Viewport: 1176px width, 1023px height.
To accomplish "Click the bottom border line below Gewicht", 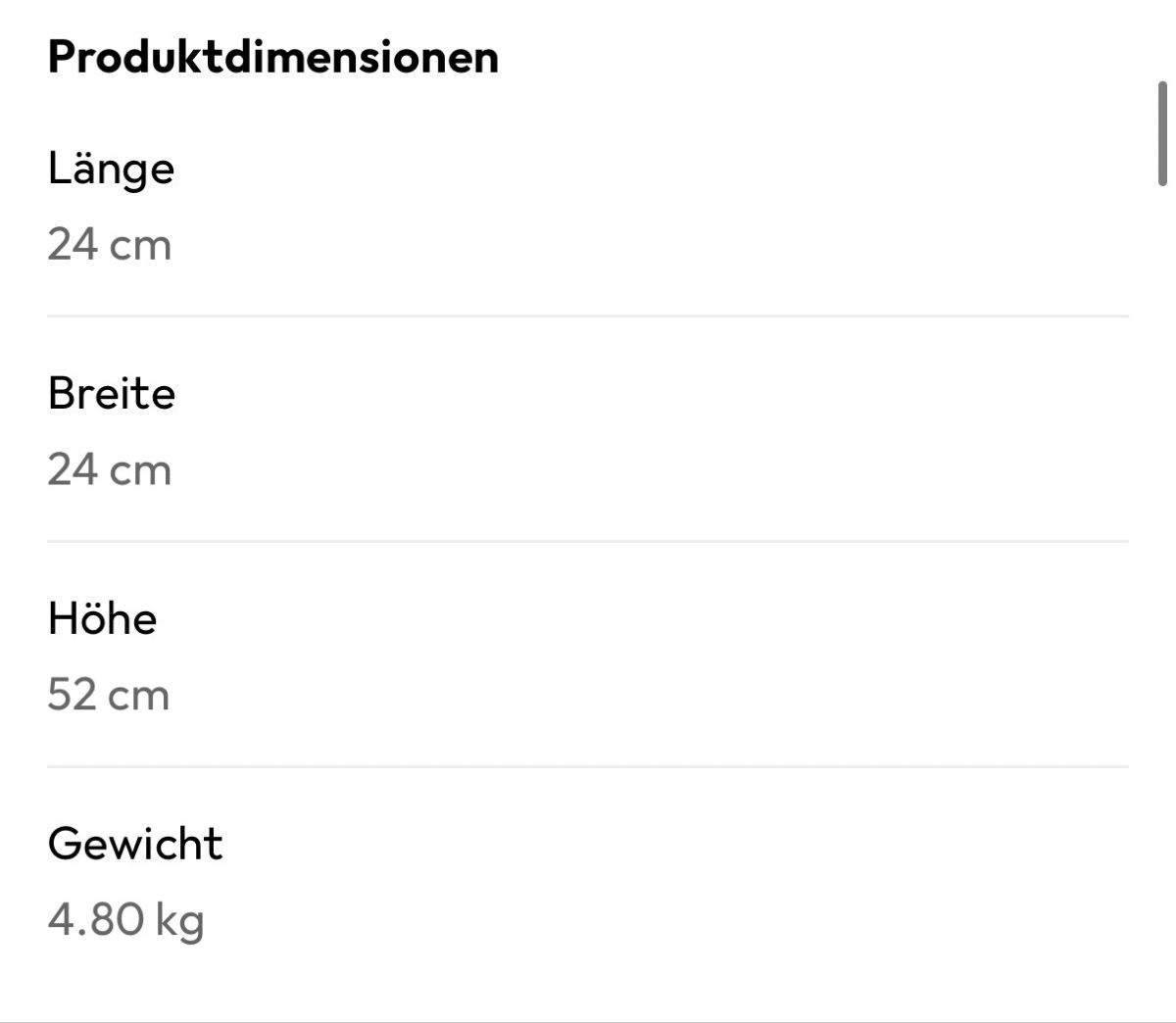I will click(x=588, y=1021).
